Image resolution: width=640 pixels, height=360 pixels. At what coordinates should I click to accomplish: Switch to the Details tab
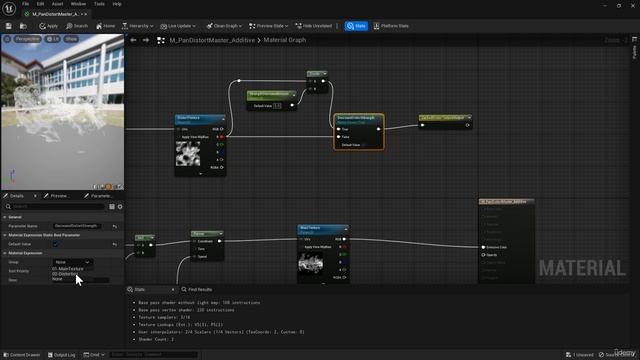point(16,196)
